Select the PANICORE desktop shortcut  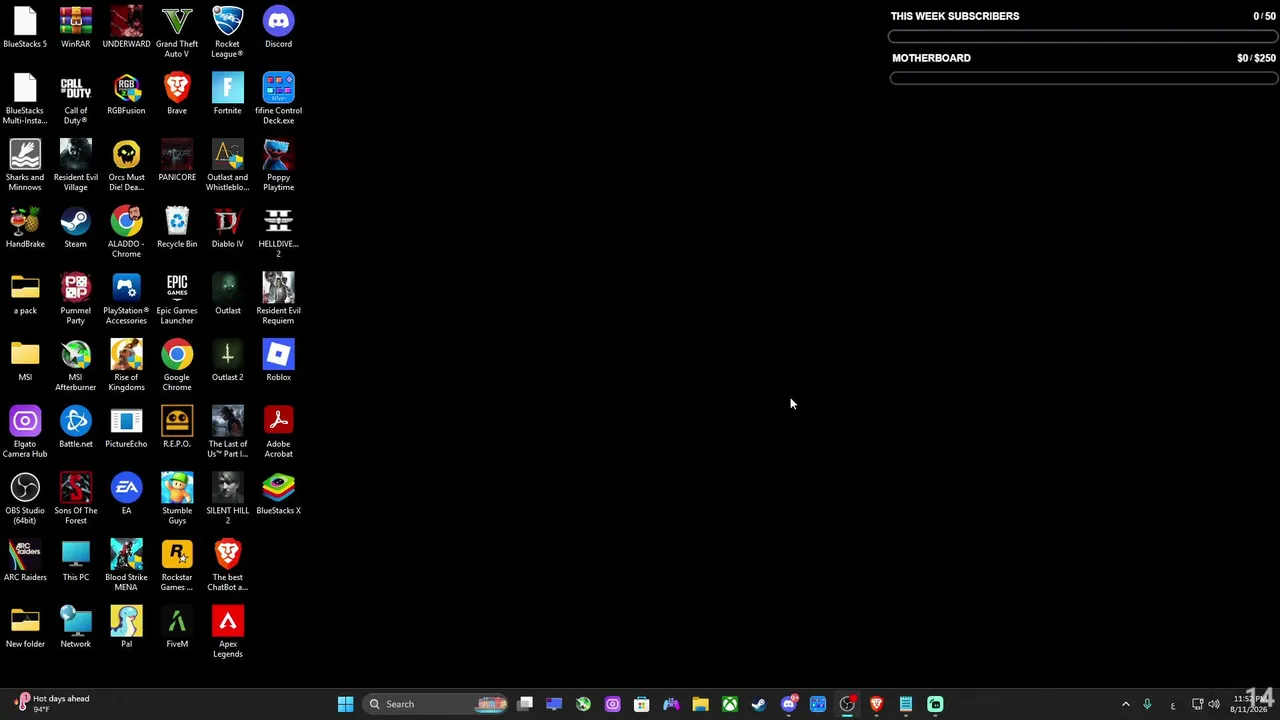coord(177,161)
